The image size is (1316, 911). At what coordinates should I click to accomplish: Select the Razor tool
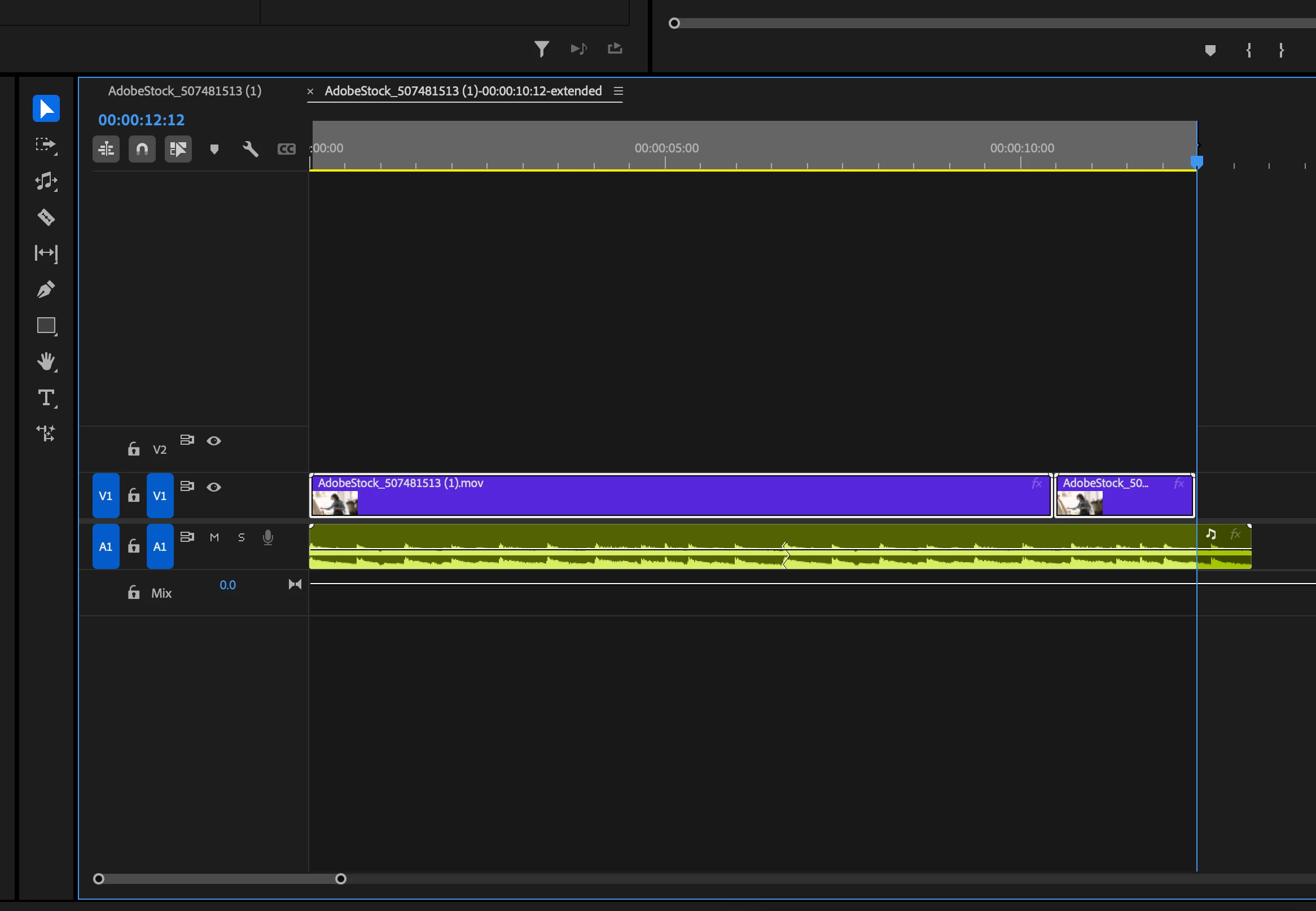coord(46,217)
